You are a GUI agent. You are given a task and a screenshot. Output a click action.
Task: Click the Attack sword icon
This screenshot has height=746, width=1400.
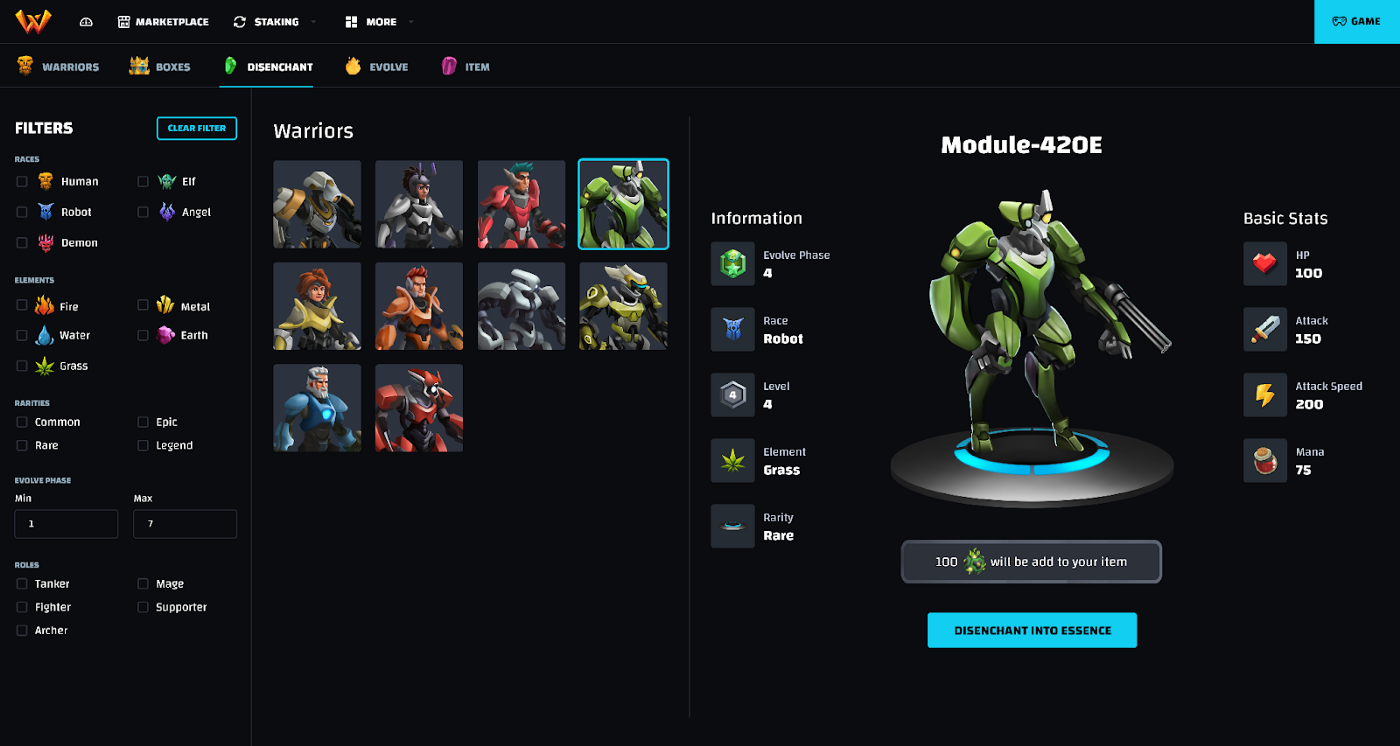click(1265, 330)
